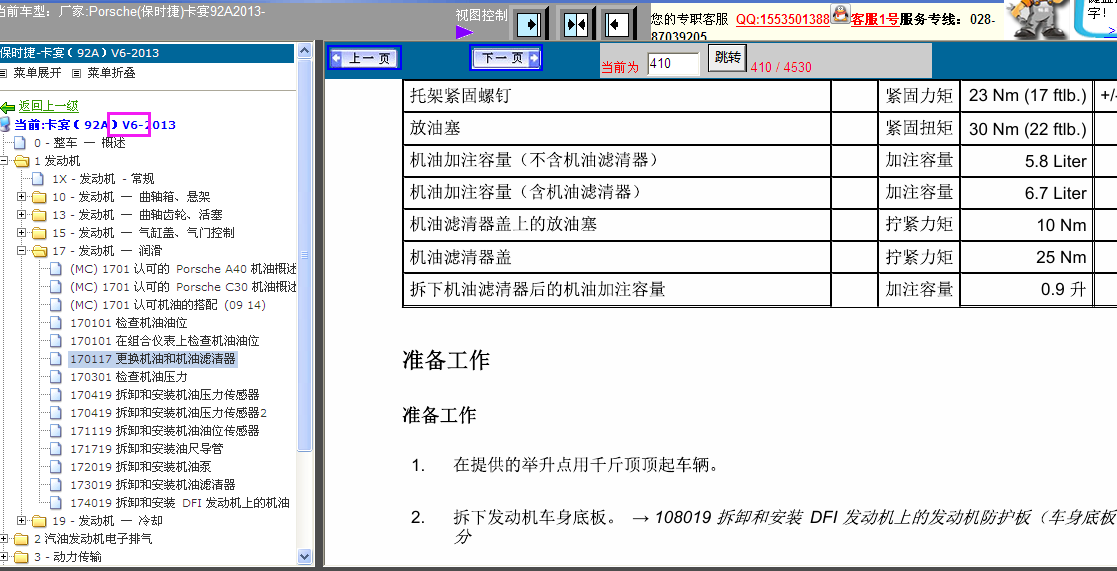This screenshot has height=571, width=1117.
Task: Go to next page with 下一页 button
Action: 506,58
